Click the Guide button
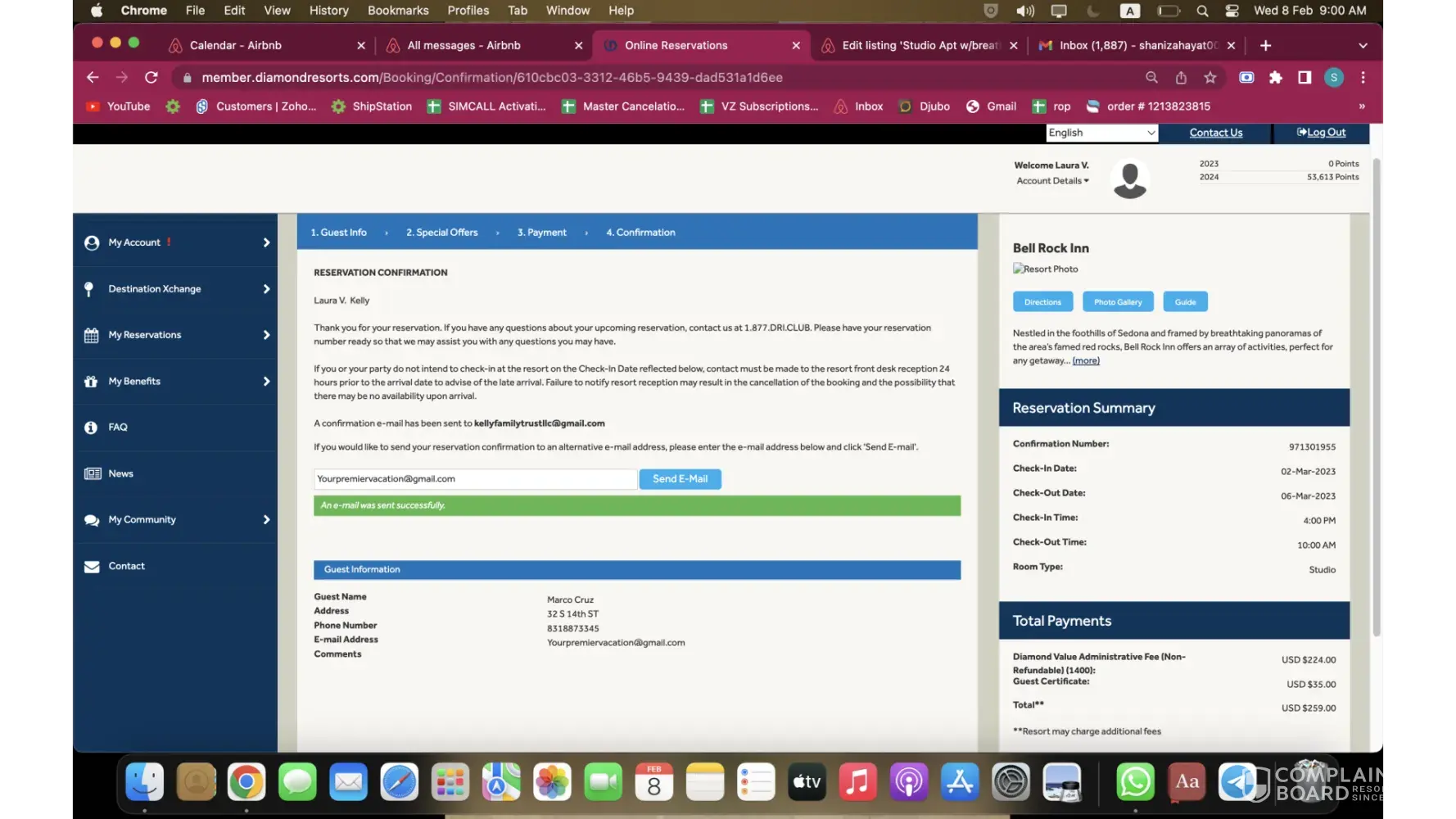1456x819 pixels. pos(1185,302)
